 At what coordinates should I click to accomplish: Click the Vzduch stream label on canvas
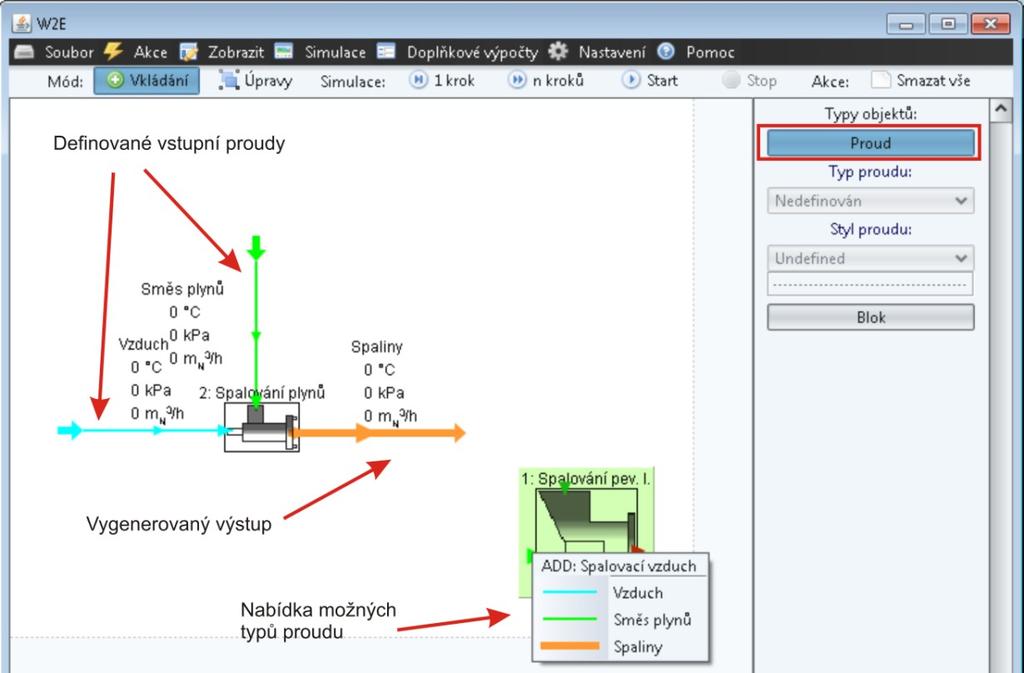click(x=144, y=344)
